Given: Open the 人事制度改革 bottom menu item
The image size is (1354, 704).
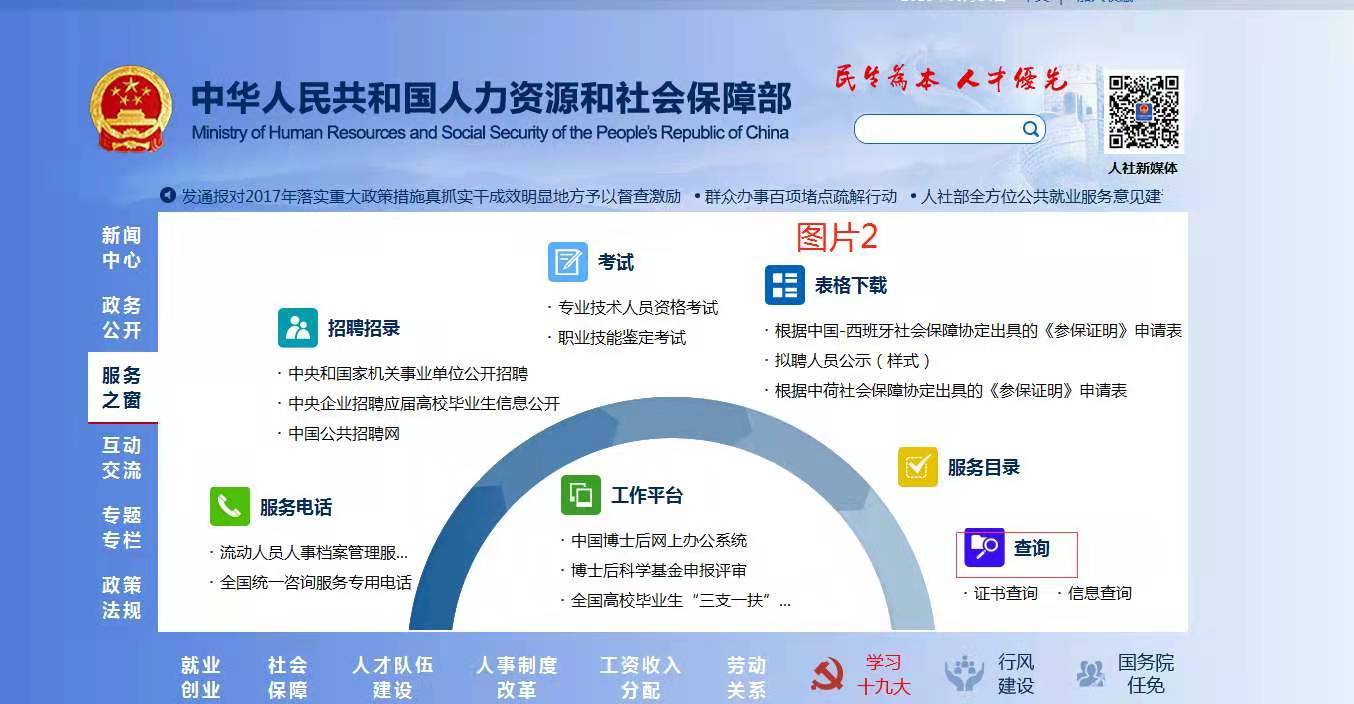Looking at the screenshot, I should pos(517,678).
